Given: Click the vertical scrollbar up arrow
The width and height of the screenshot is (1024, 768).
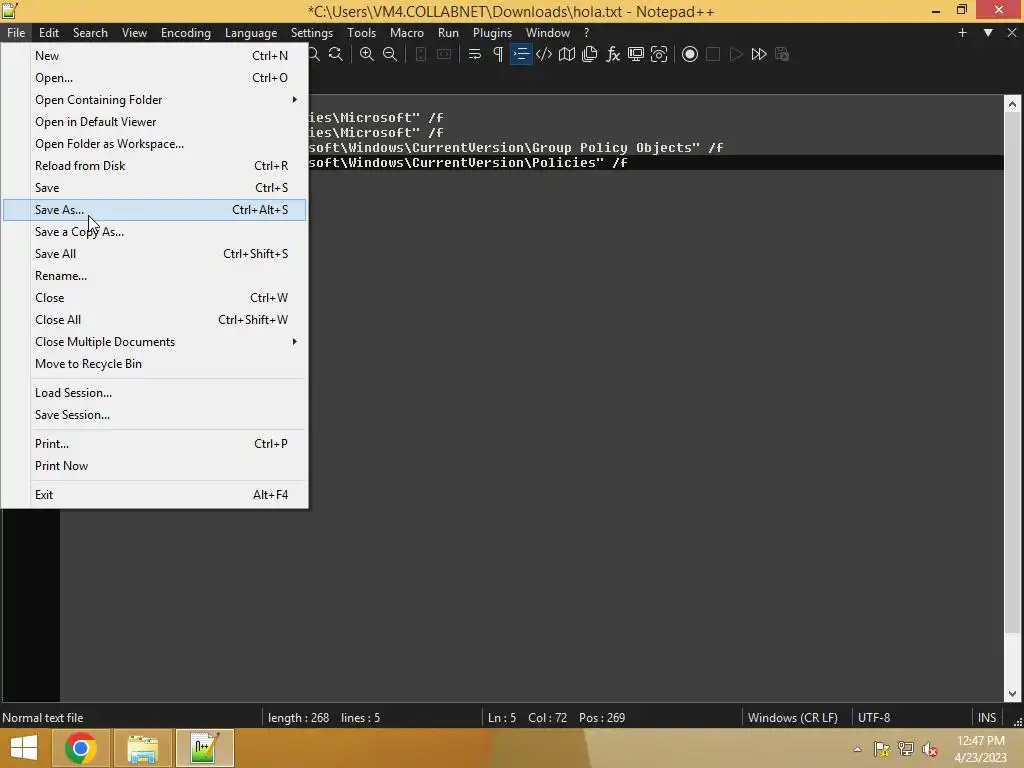Looking at the screenshot, I should point(1012,104).
